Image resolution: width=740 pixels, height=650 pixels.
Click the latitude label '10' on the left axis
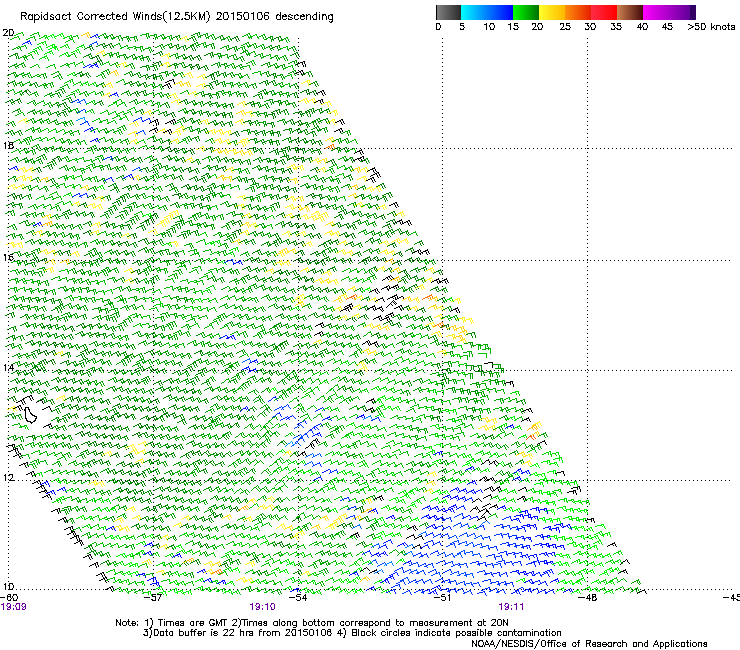[8, 586]
